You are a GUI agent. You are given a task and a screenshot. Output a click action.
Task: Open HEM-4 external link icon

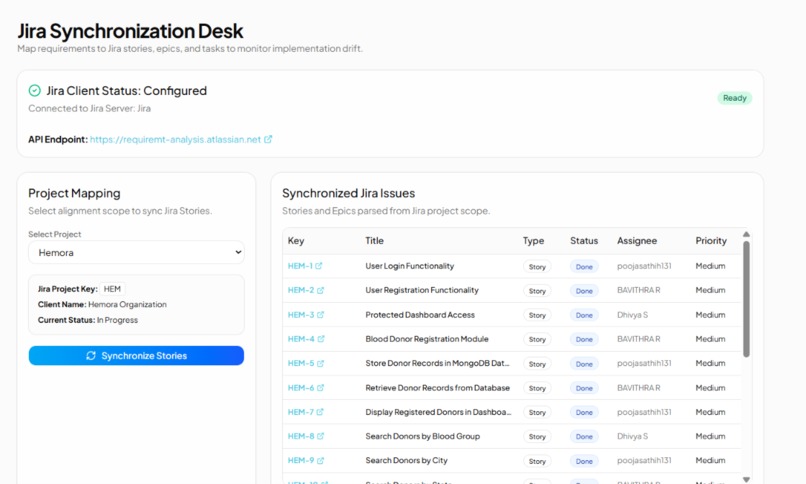pyautogui.click(x=321, y=339)
